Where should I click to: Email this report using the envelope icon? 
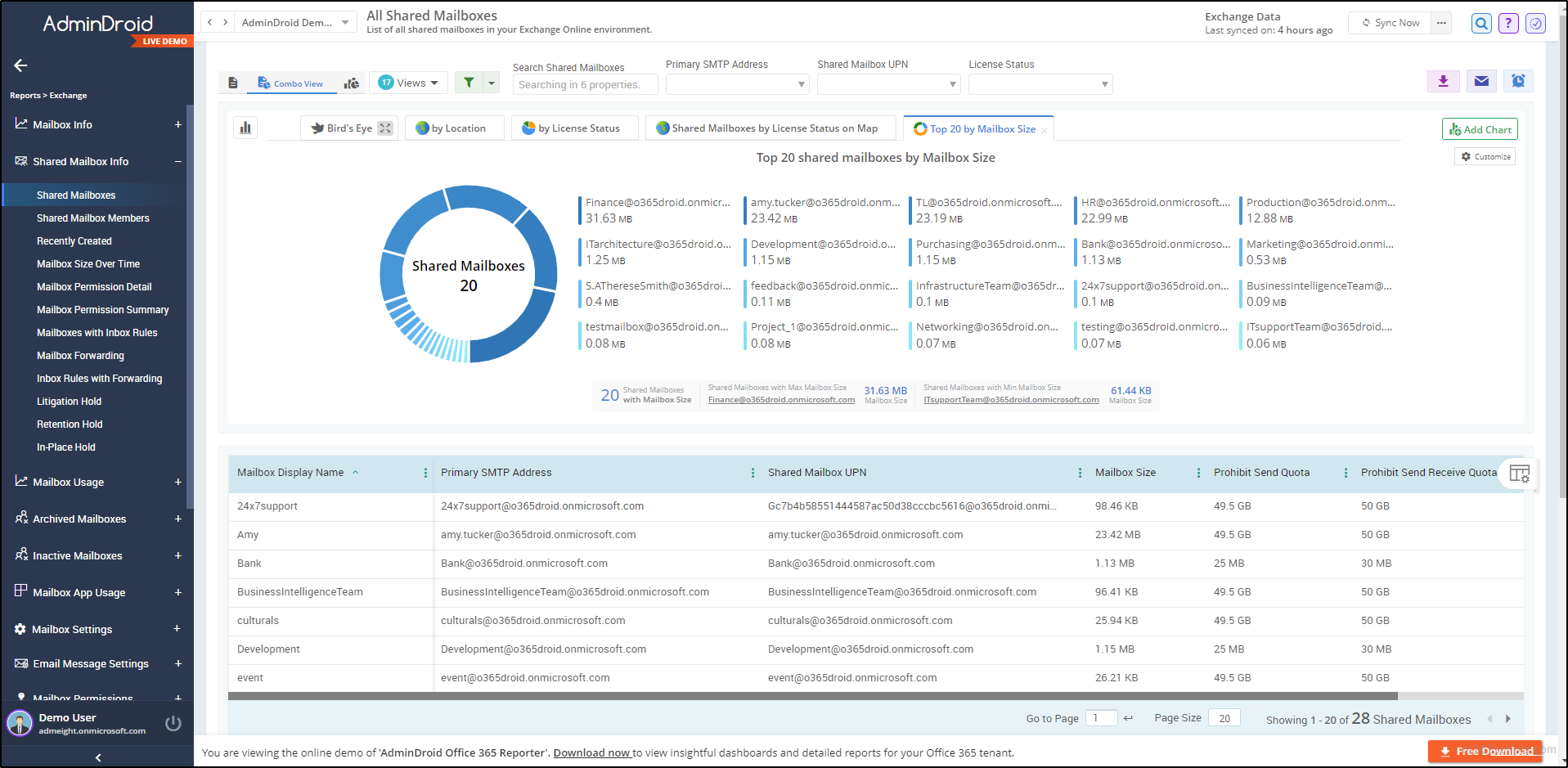pos(1480,81)
